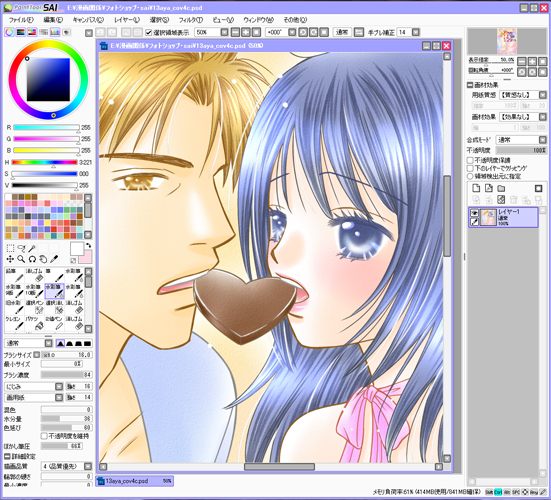Image resolution: width=551 pixels, height=500 pixels.
Task: Open the ウィンドウ menu
Action: (258, 20)
